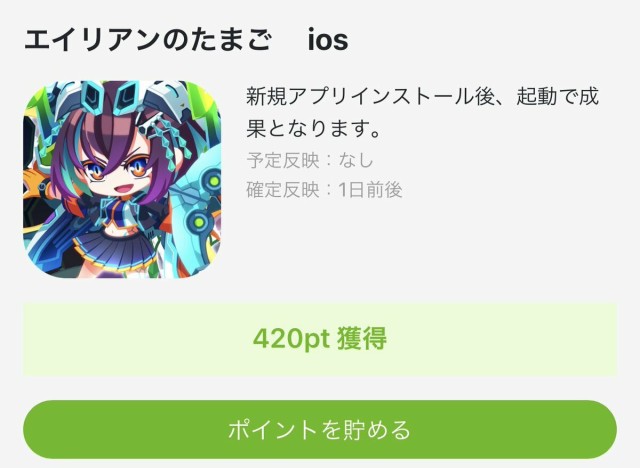640x468 pixels.
Task: Click 起動で成 text in description
Action: [x=557, y=97]
